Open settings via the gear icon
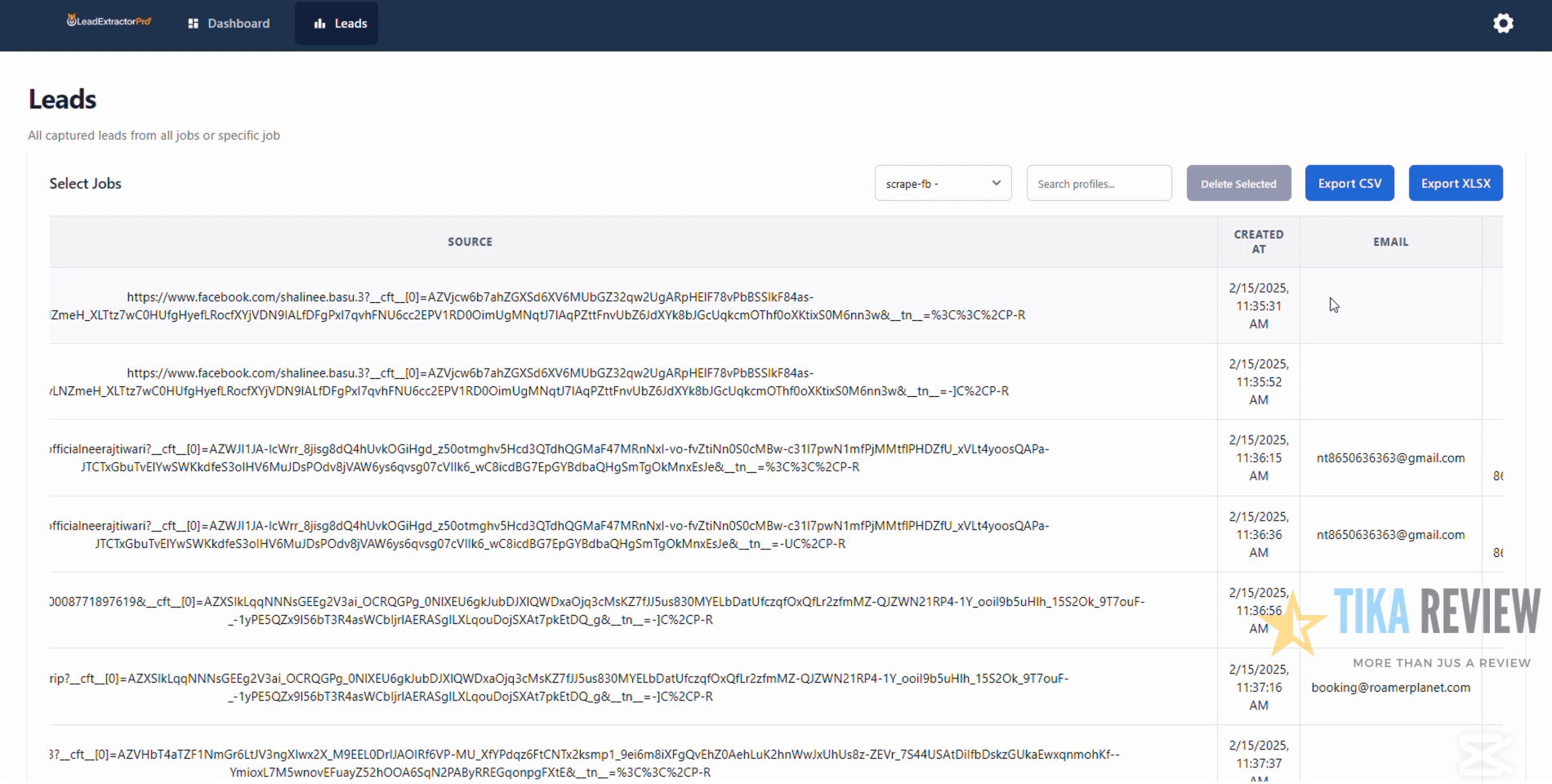Image resolution: width=1552 pixels, height=784 pixels. point(1503,23)
